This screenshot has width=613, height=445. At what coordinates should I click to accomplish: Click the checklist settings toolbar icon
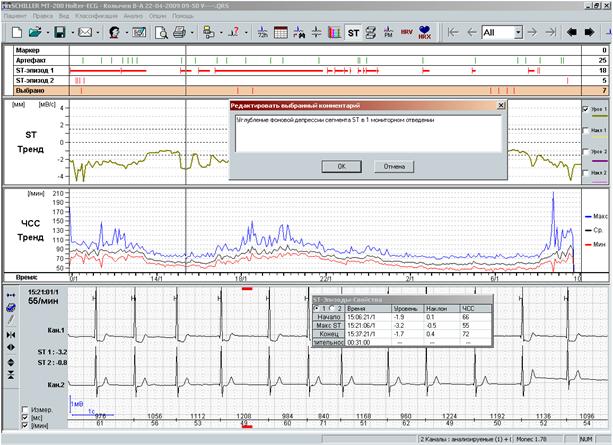coord(139,32)
